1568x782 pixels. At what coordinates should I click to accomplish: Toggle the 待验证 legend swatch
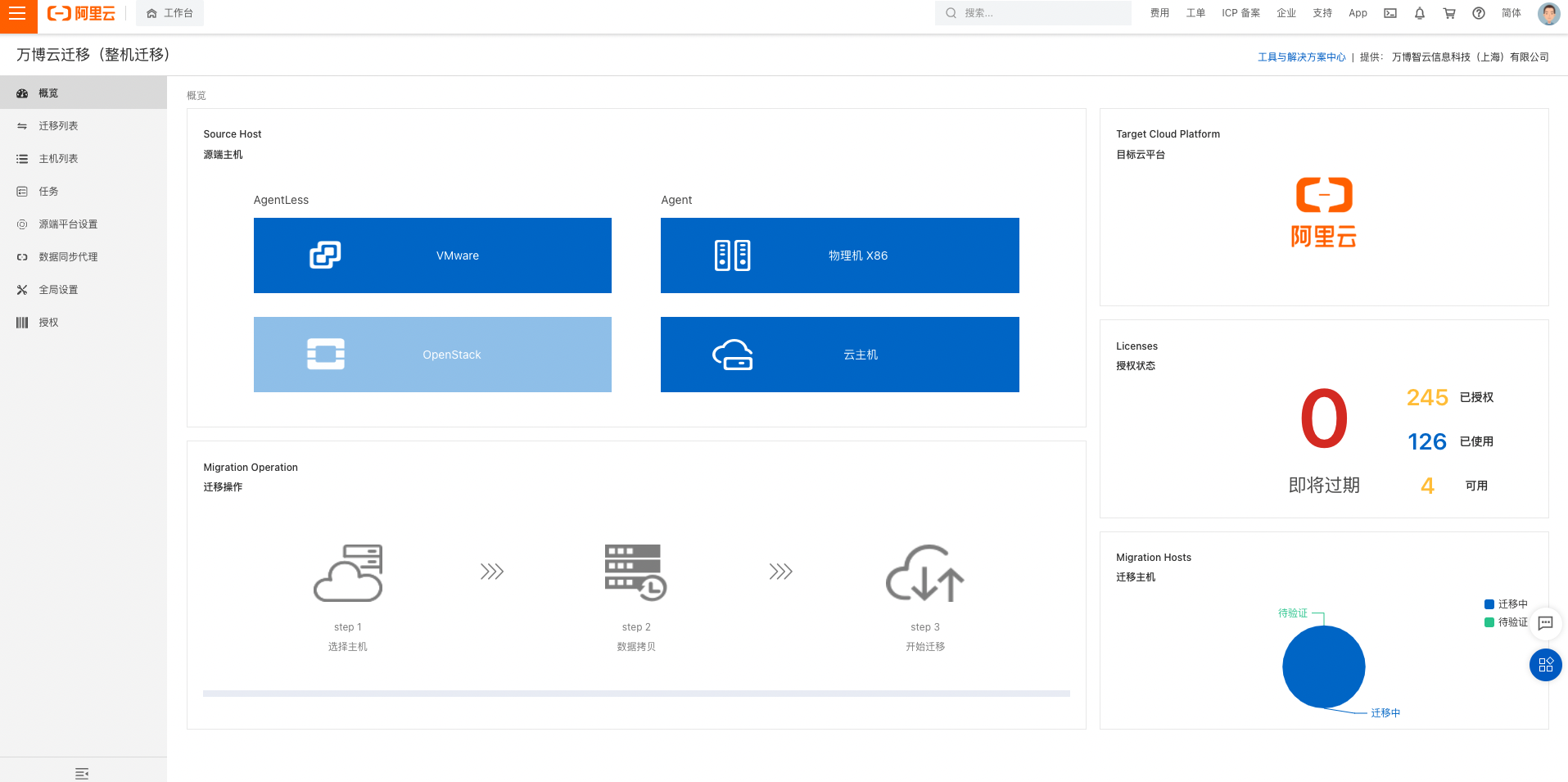[1489, 622]
